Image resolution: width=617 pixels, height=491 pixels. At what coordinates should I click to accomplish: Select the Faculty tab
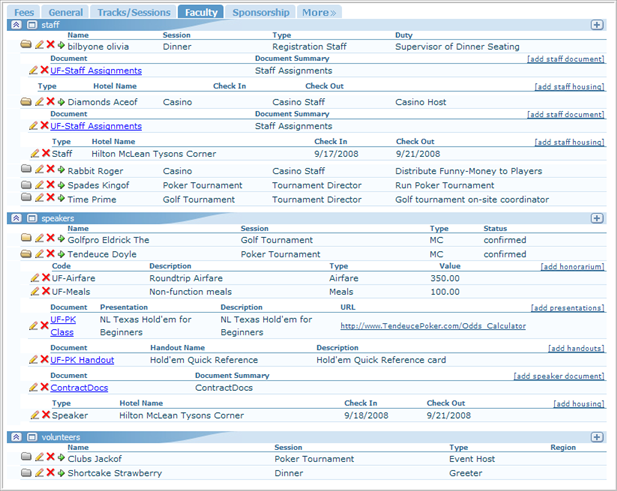201,12
